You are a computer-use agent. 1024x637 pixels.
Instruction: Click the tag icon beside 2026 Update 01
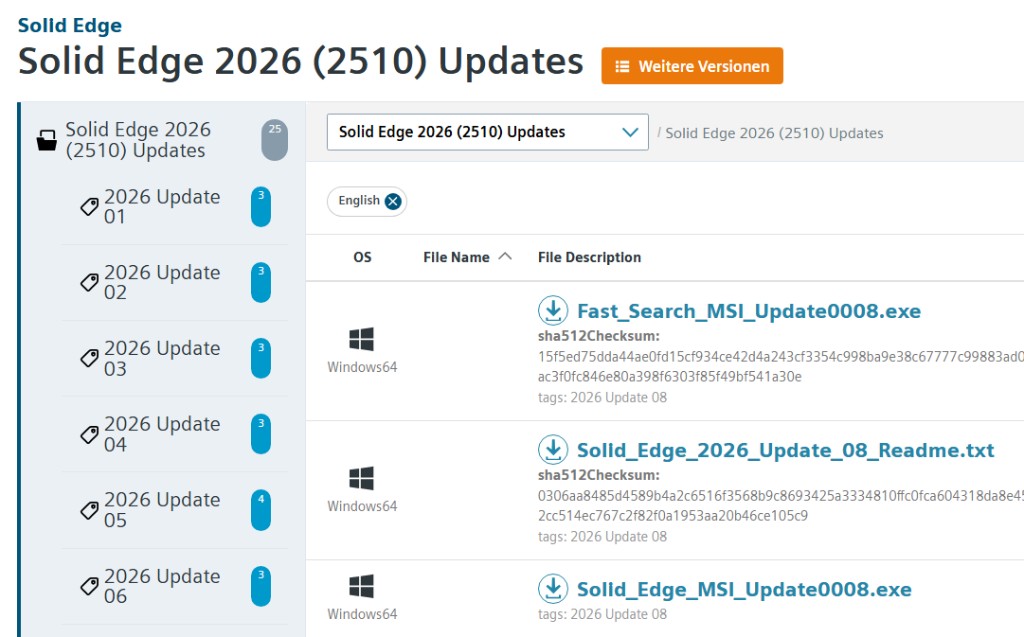pyautogui.click(x=89, y=206)
